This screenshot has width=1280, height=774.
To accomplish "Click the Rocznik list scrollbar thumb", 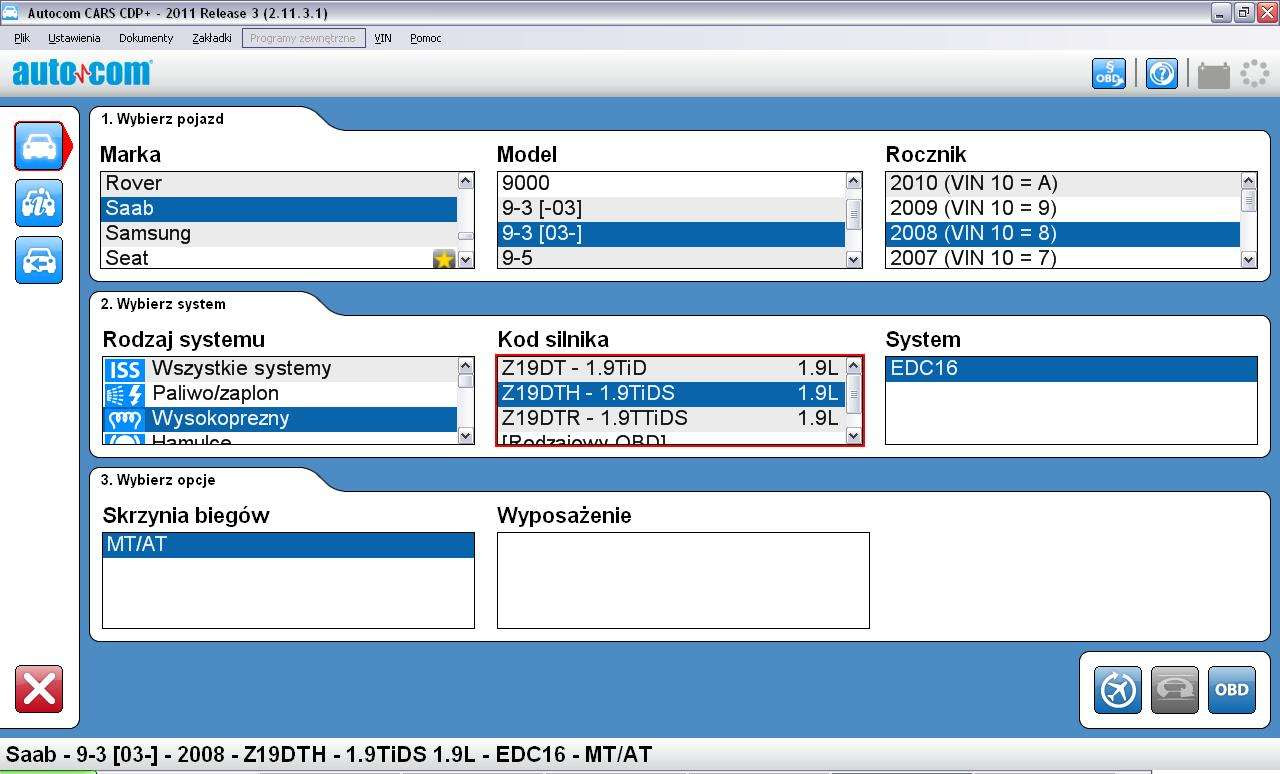I will (1248, 199).
